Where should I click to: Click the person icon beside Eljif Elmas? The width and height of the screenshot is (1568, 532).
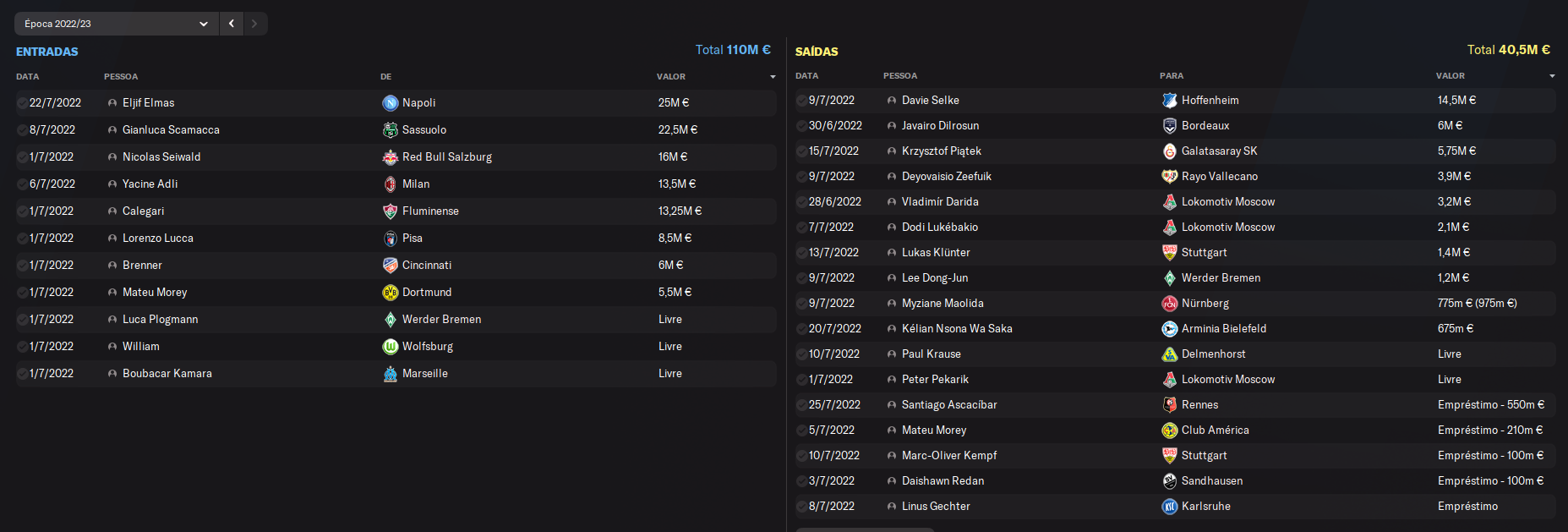[x=112, y=103]
